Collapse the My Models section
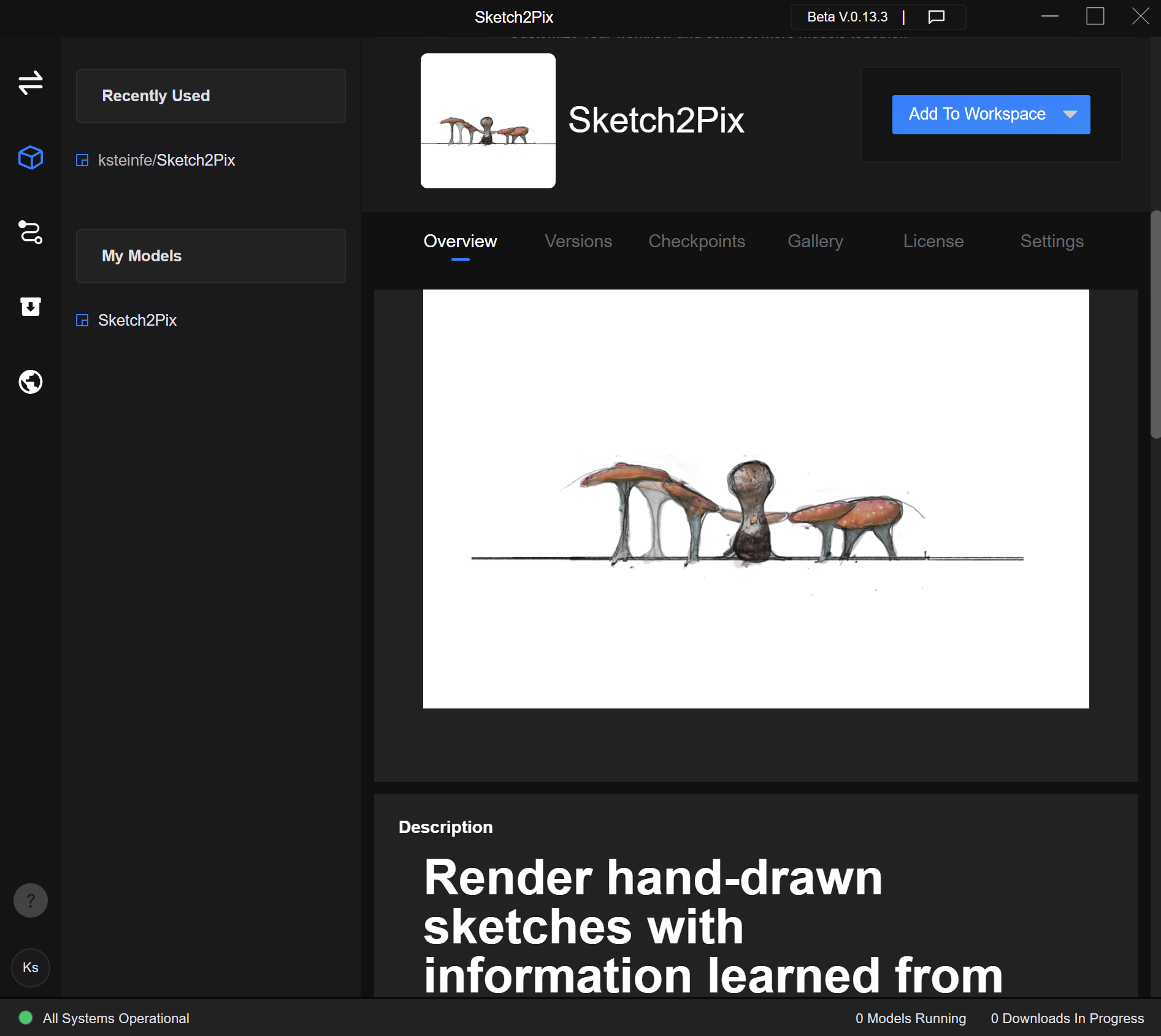Viewport: 1161px width, 1036px height. coord(210,256)
